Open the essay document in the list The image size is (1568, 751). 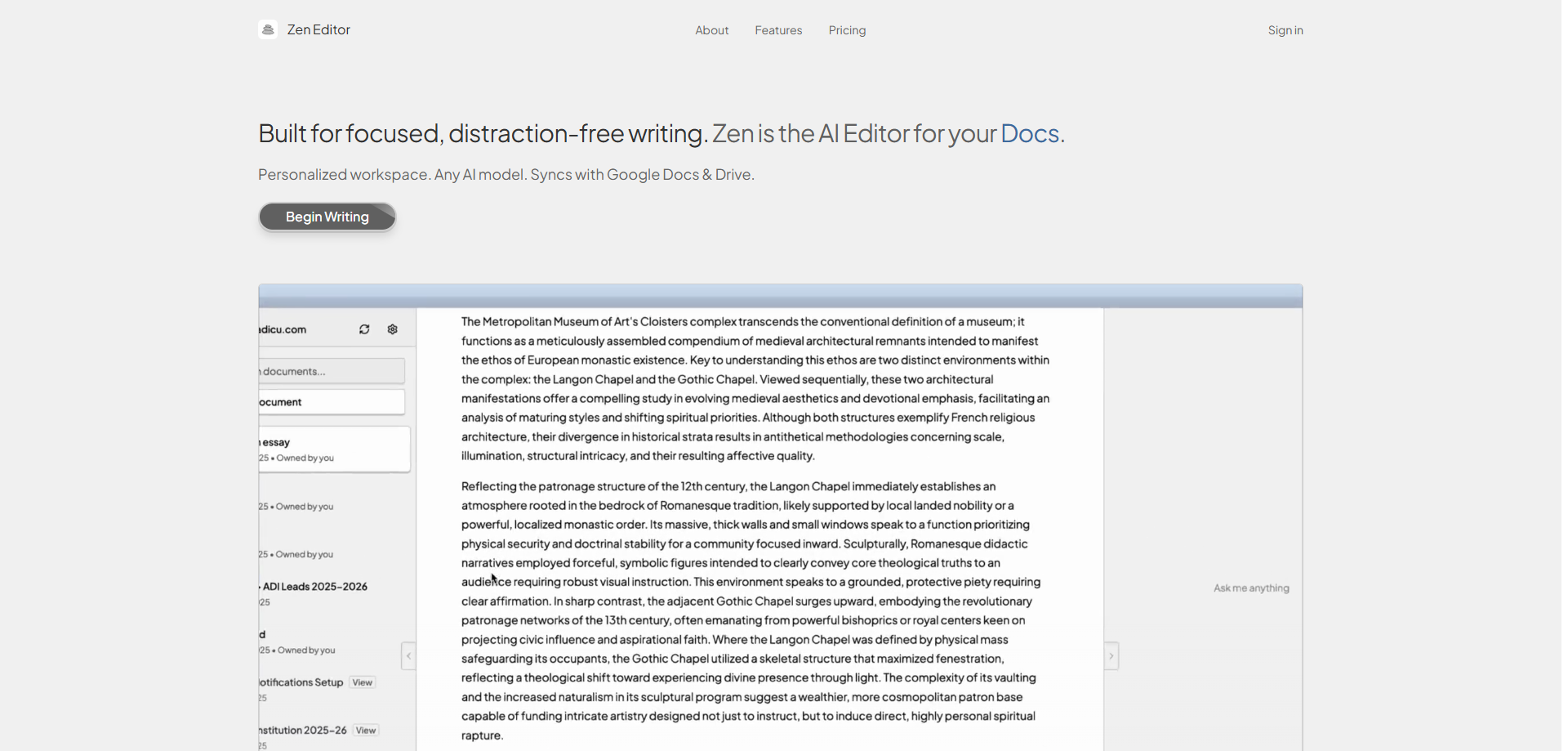(334, 449)
